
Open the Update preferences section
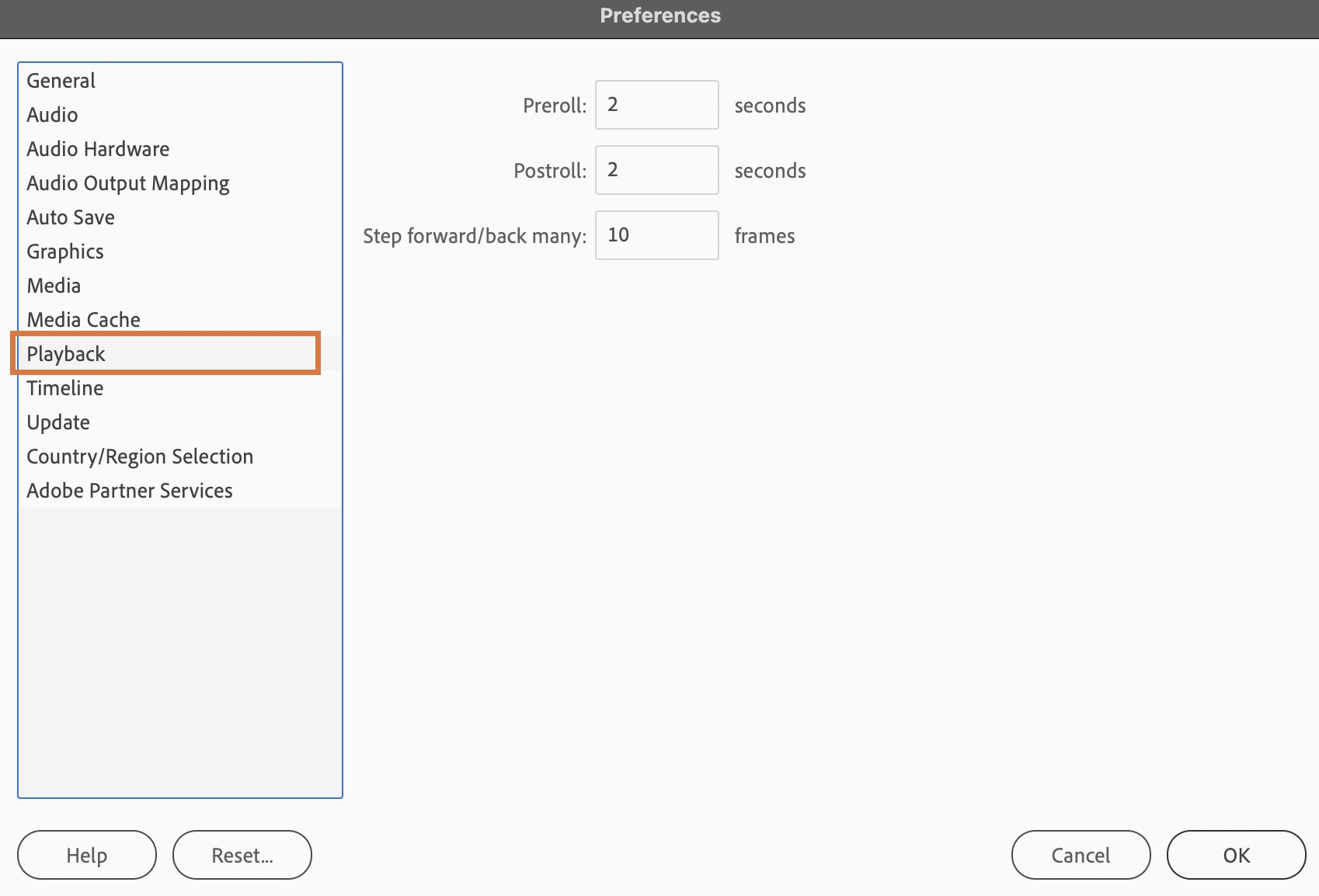click(x=58, y=422)
